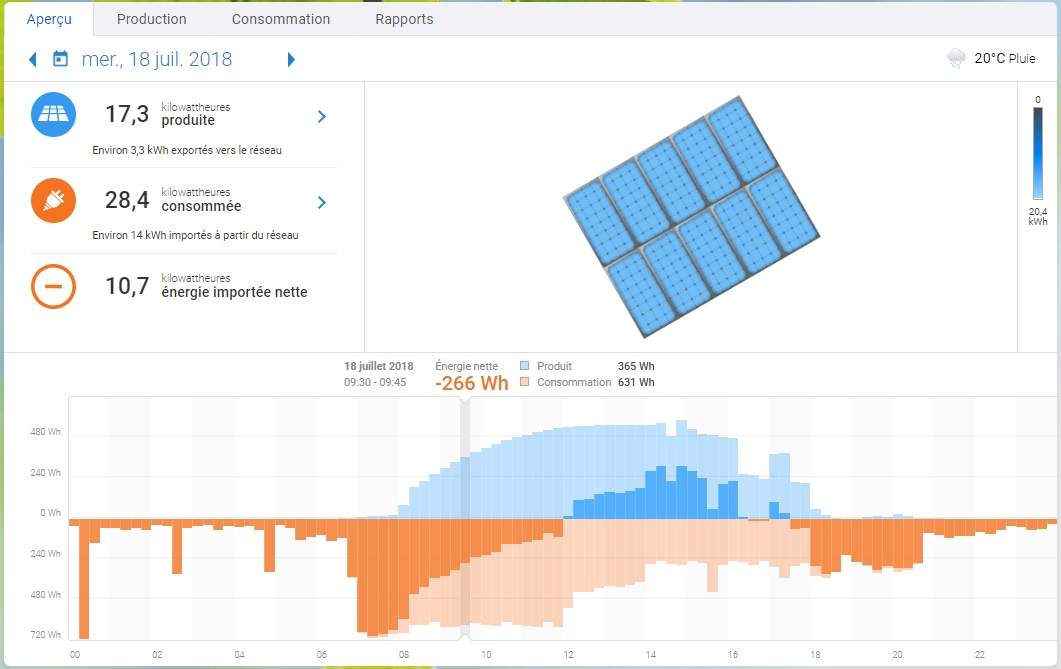Switch to the Consommation tab

280,18
